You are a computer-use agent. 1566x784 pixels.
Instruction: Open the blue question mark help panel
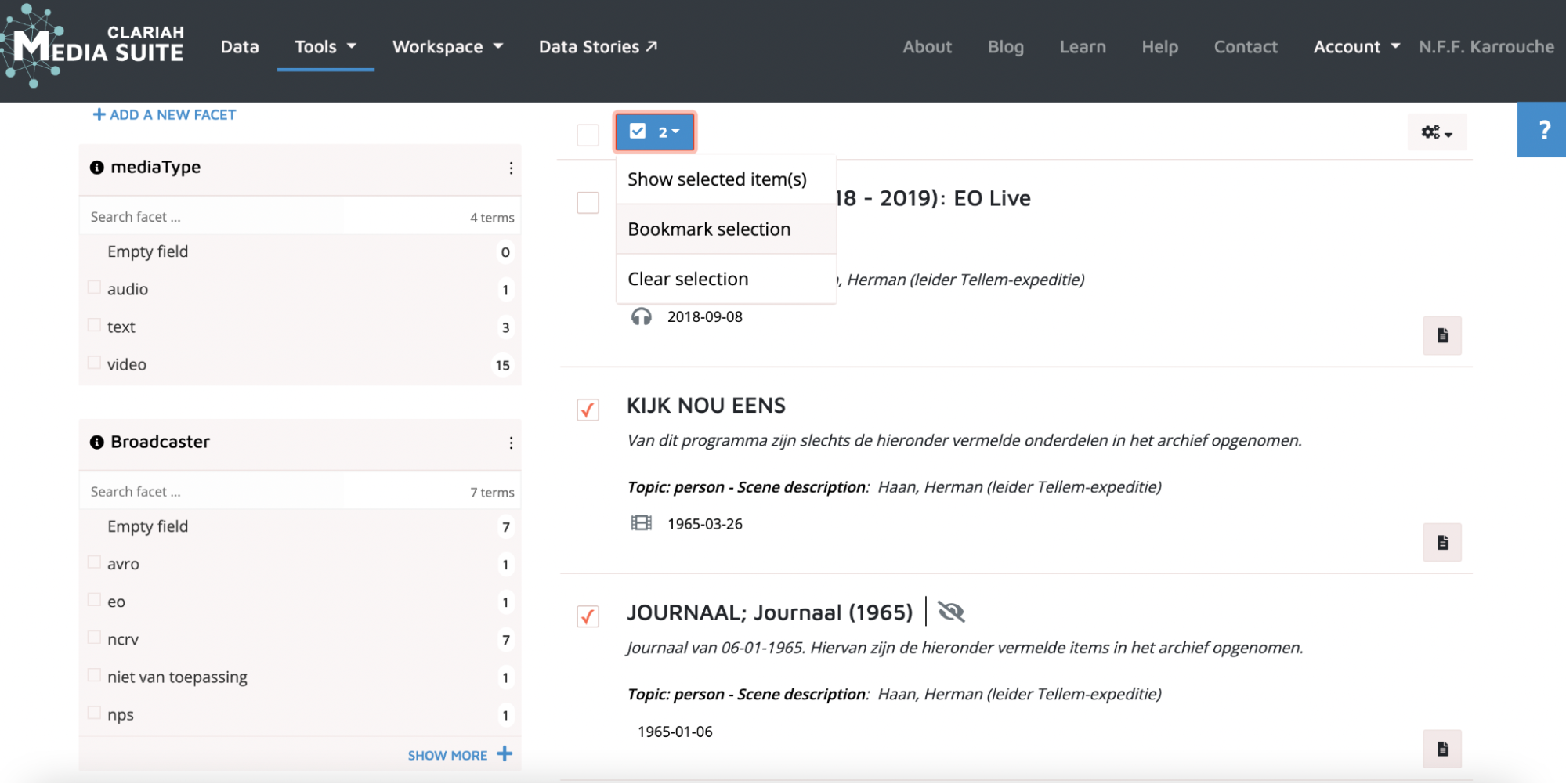1542,130
